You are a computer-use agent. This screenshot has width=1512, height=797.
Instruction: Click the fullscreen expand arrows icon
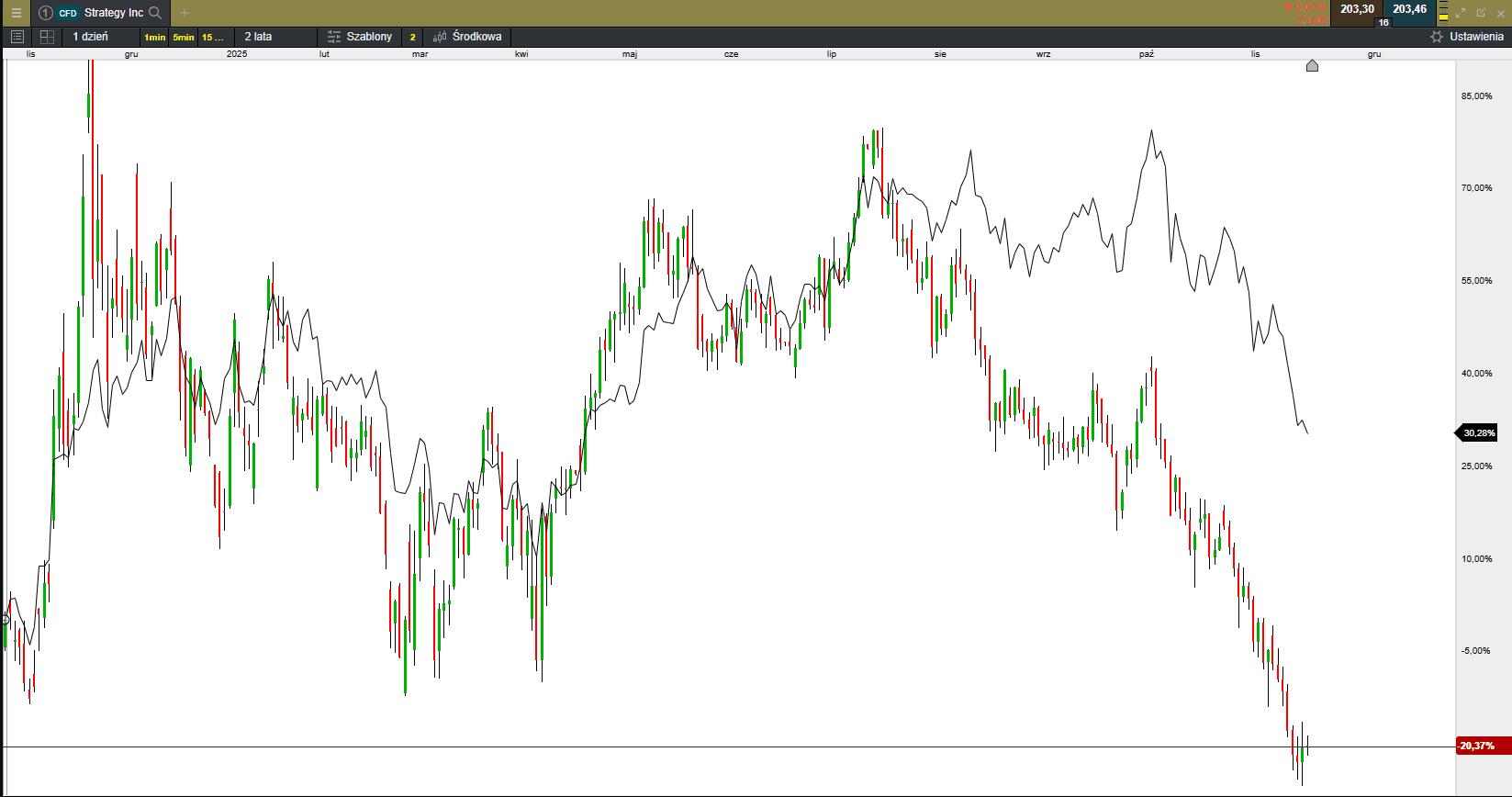(x=1461, y=13)
